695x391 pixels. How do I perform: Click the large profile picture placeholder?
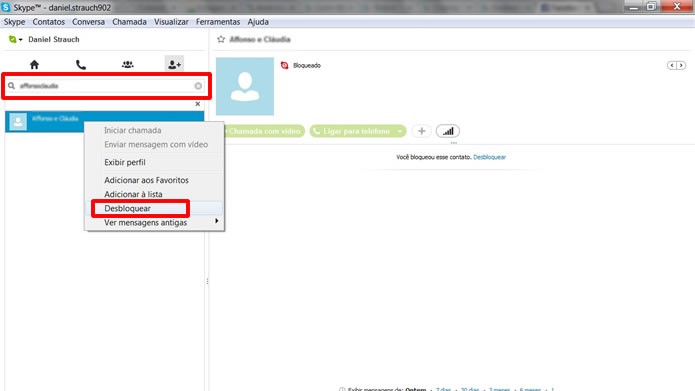[x=245, y=86]
